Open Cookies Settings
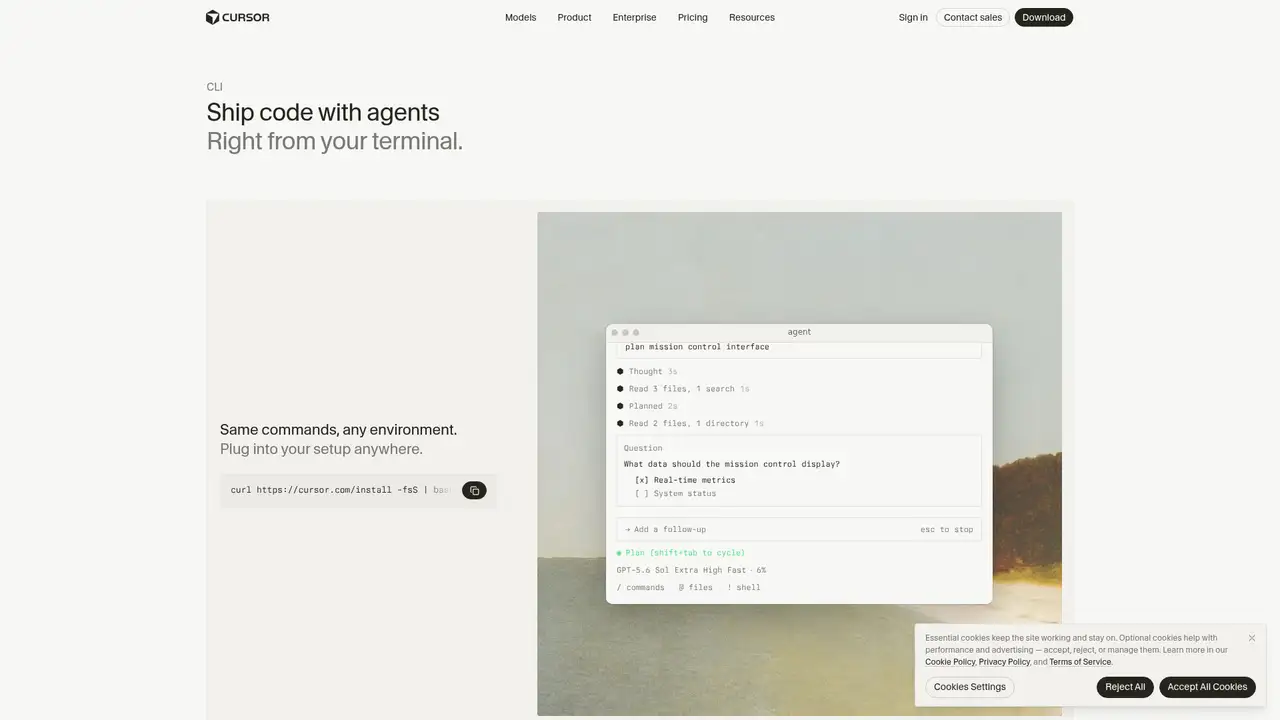 point(970,687)
